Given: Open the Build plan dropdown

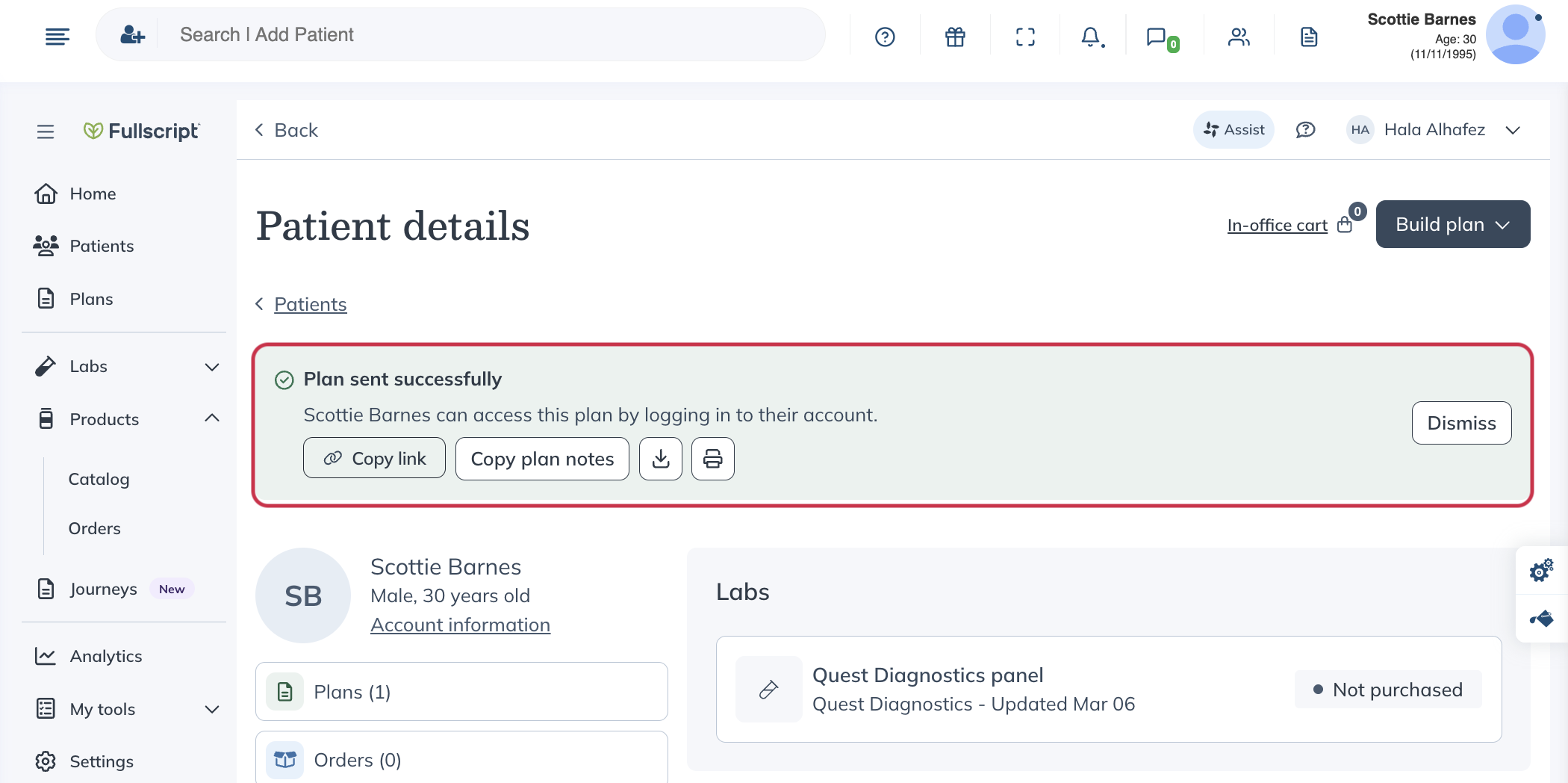Looking at the screenshot, I should [x=1452, y=224].
